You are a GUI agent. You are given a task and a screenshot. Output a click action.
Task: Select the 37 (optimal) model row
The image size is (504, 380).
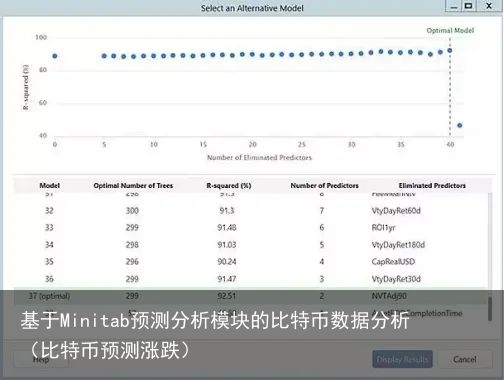coord(252,296)
